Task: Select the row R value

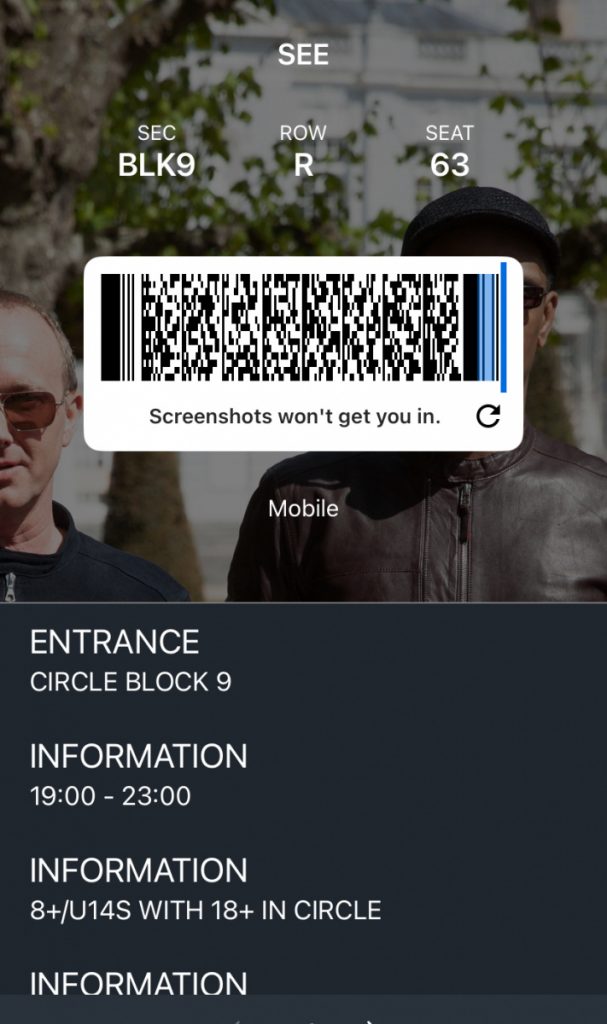Action: [303, 165]
